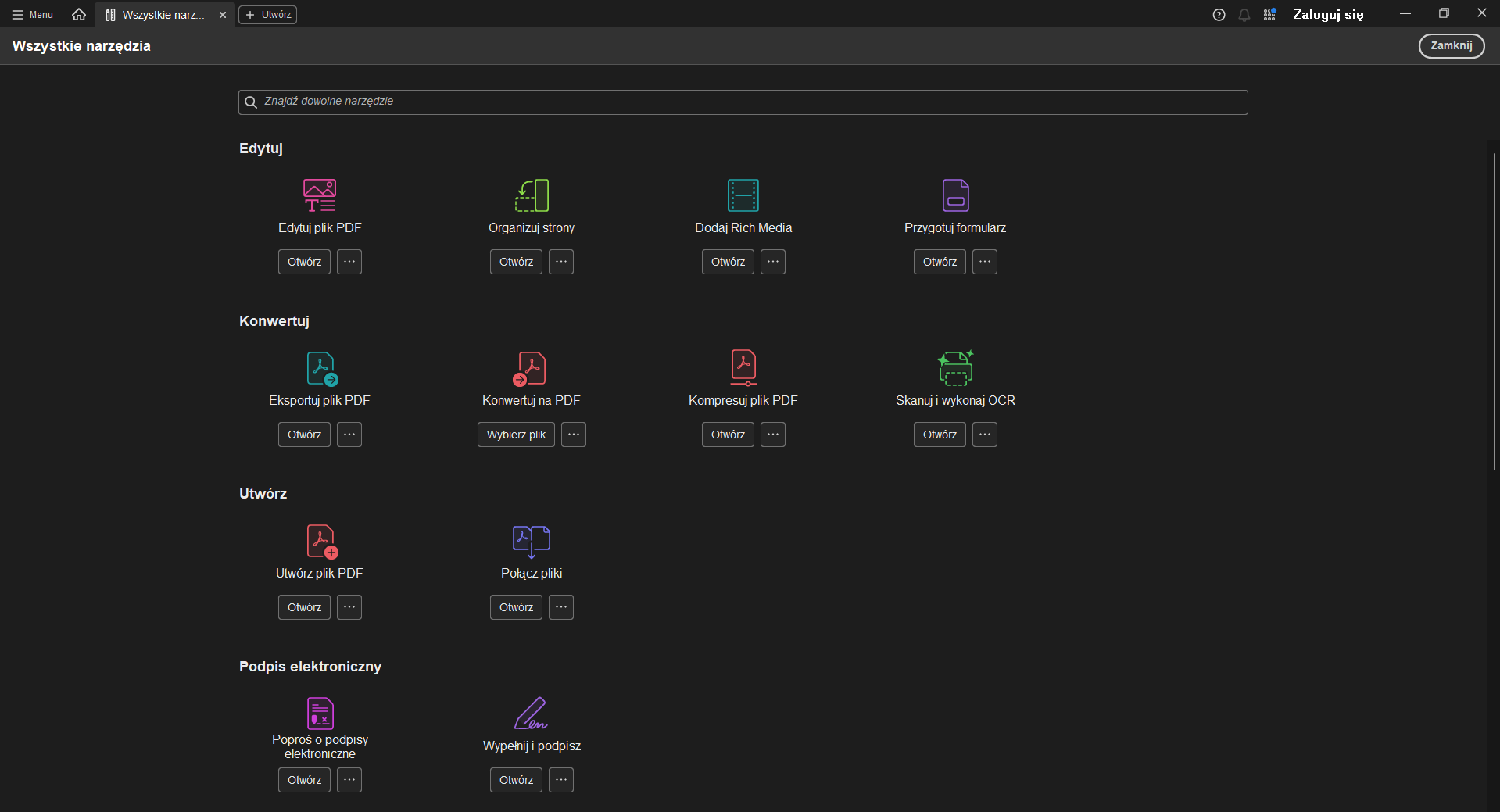Screen dimensions: 1500x812
Task: Choose the Przygotuj formularz icon
Action: coord(955,195)
